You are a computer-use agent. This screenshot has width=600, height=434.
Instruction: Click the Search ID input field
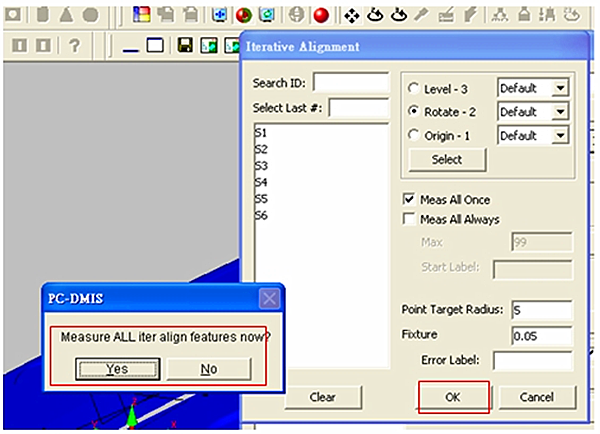pos(351,82)
